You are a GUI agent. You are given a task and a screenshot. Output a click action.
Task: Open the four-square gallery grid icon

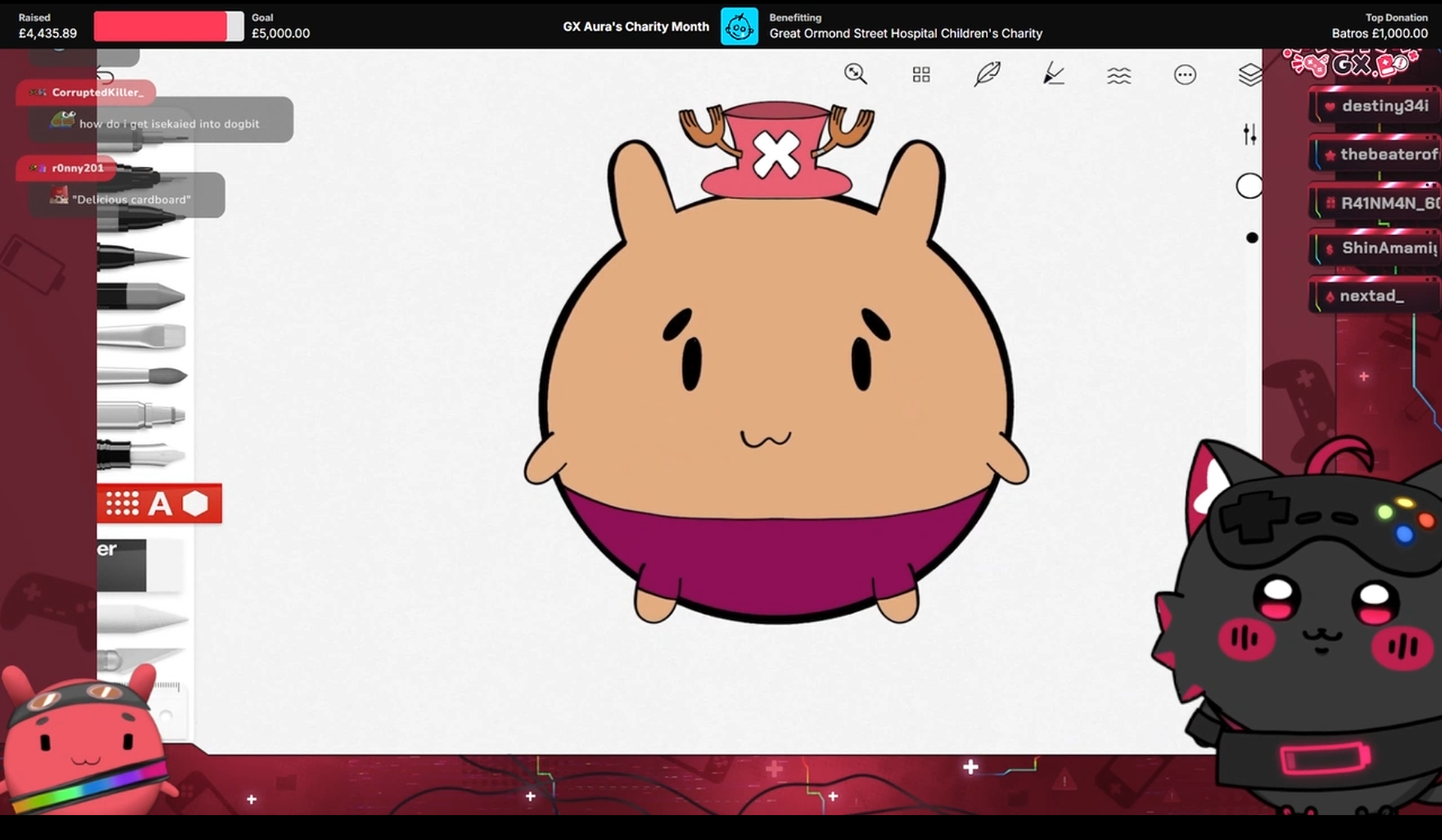pyautogui.click(x=921, y=74)
